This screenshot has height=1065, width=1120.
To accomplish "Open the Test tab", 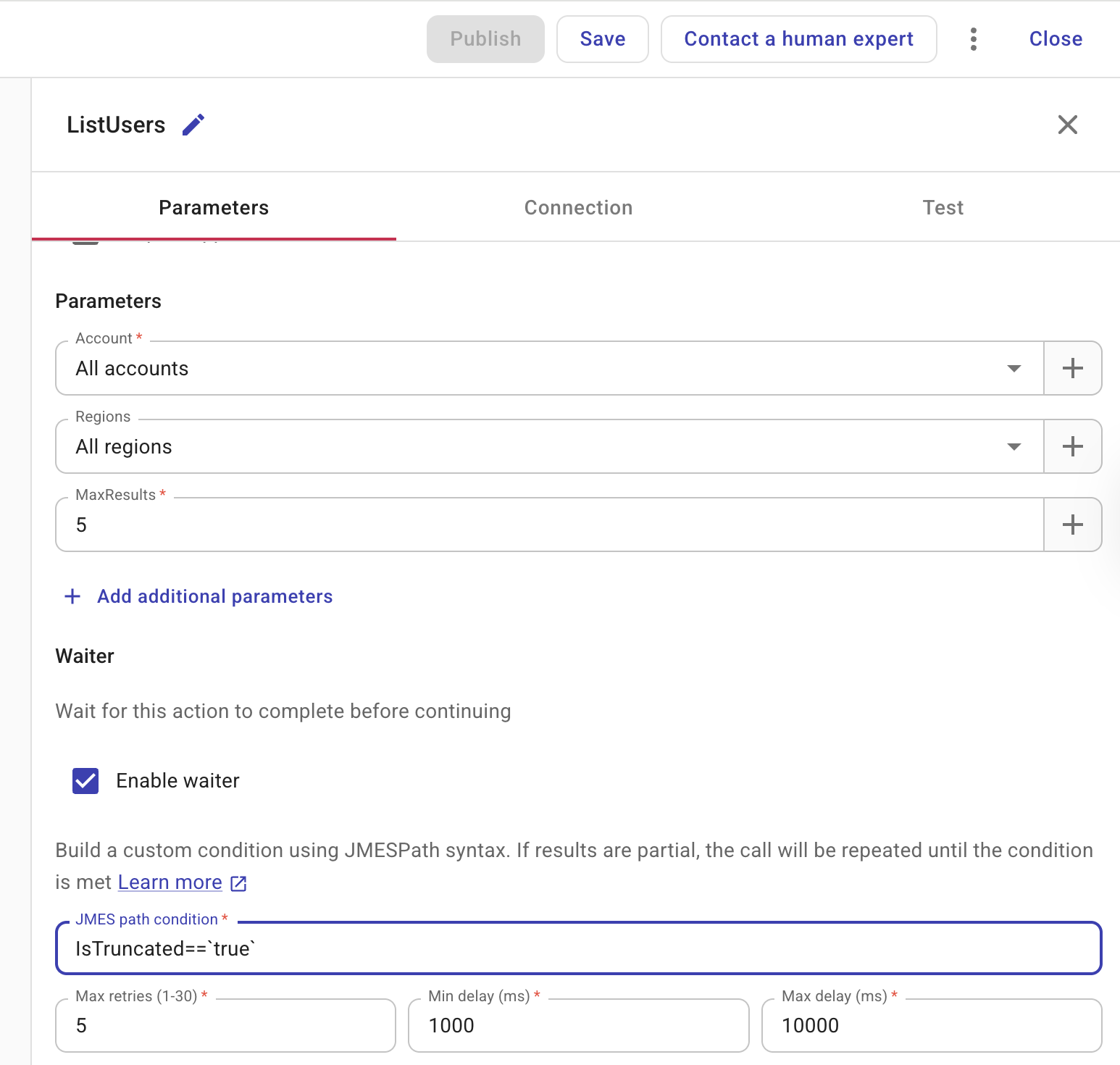I will pyautogui.click(x=943, y=208).
